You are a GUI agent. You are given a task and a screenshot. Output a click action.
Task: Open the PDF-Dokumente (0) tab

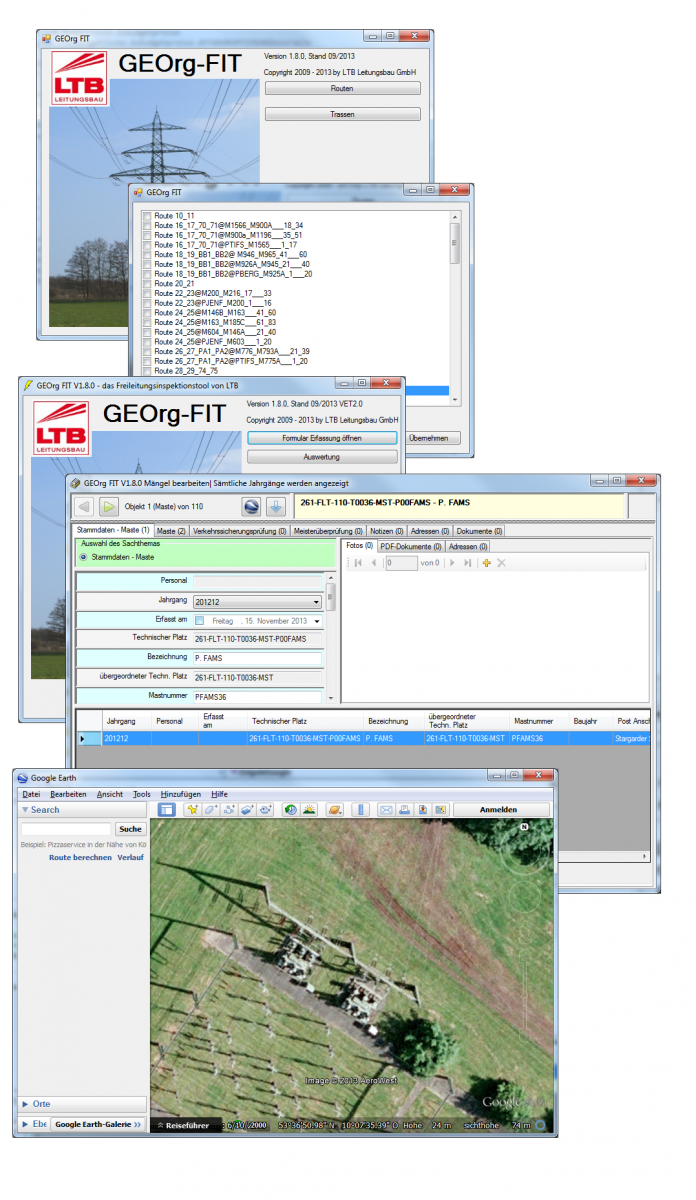click(411, 547)
